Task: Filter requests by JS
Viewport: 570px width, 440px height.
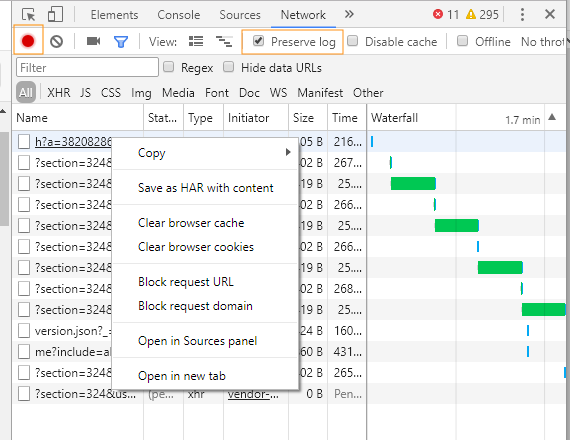Action: click(85, 93)
